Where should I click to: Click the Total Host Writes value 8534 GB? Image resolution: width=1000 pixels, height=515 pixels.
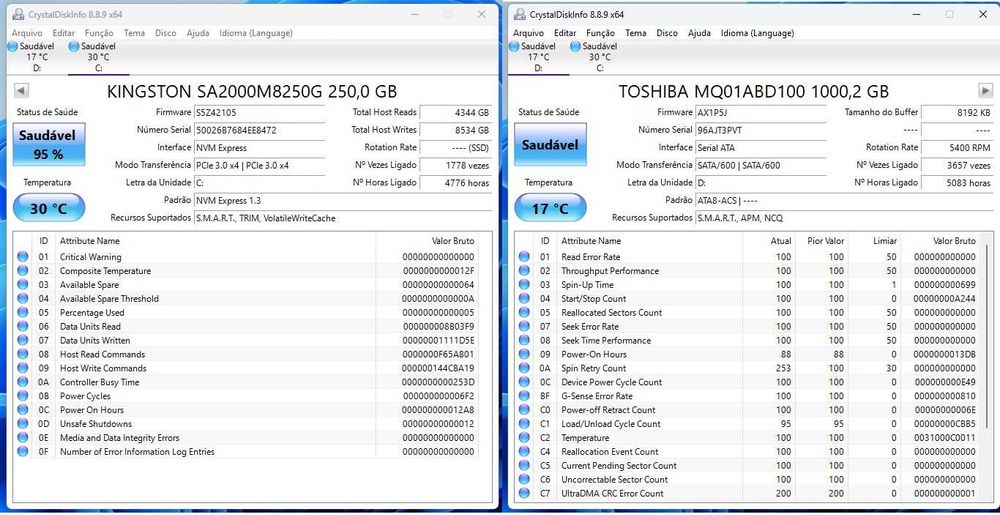[x=455, y=130]
